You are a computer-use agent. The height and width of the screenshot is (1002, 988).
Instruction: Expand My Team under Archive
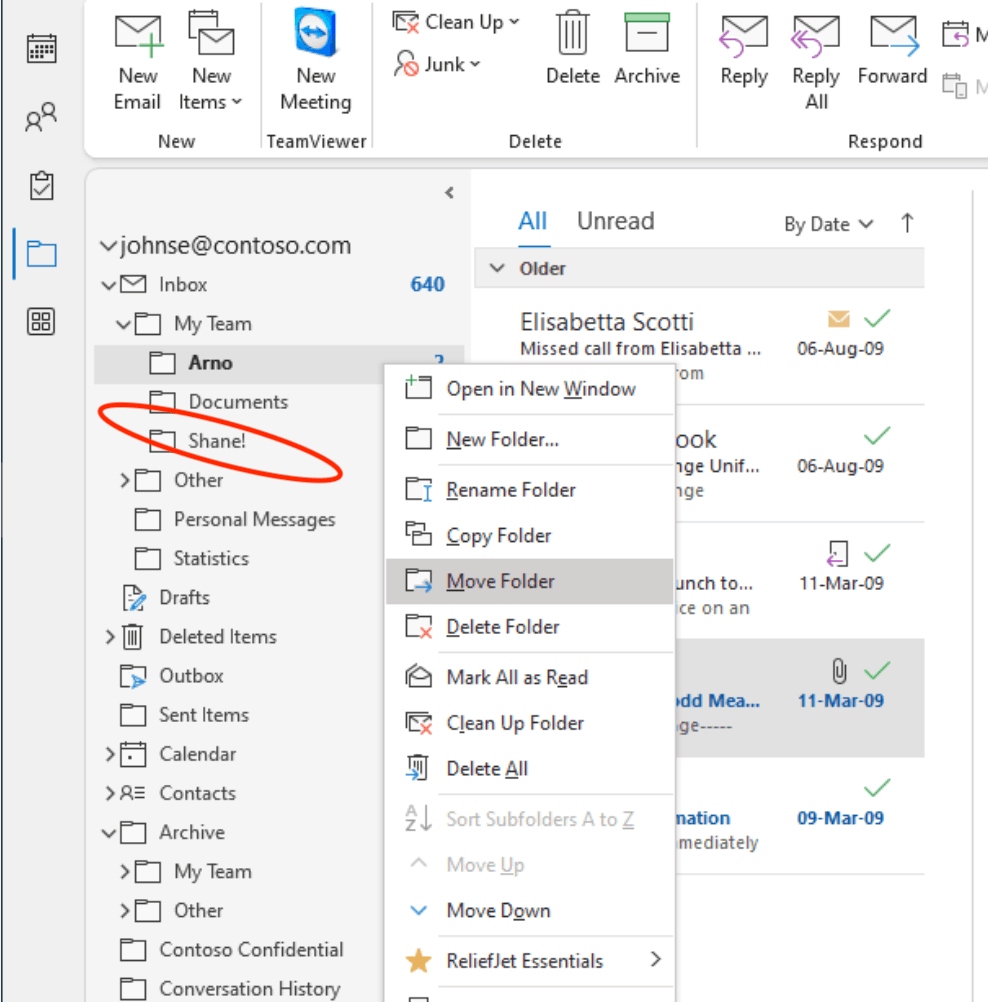point(125,872)
